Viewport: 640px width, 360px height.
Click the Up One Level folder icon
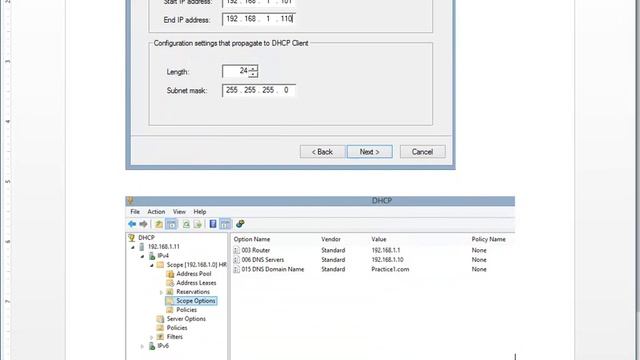[x=159, y=224]
